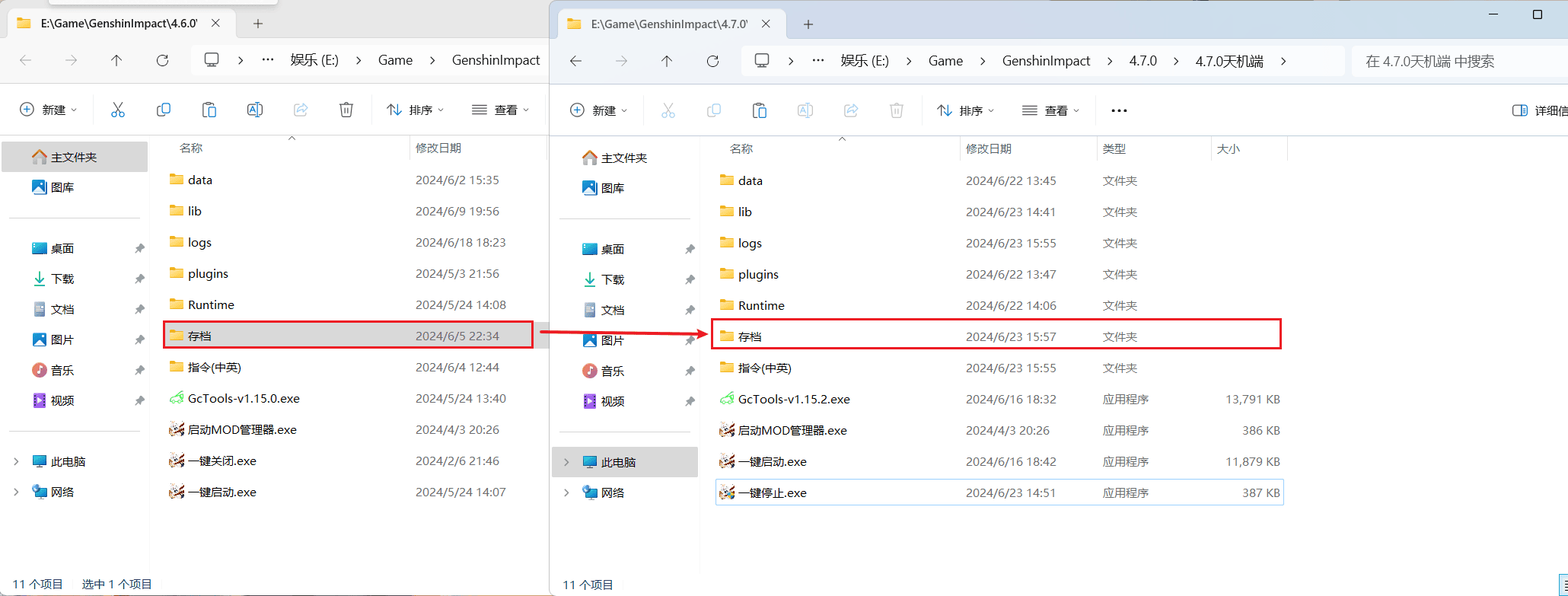Click the share icon in left window toolbar

pyautogui.click(x=301, y=110)
